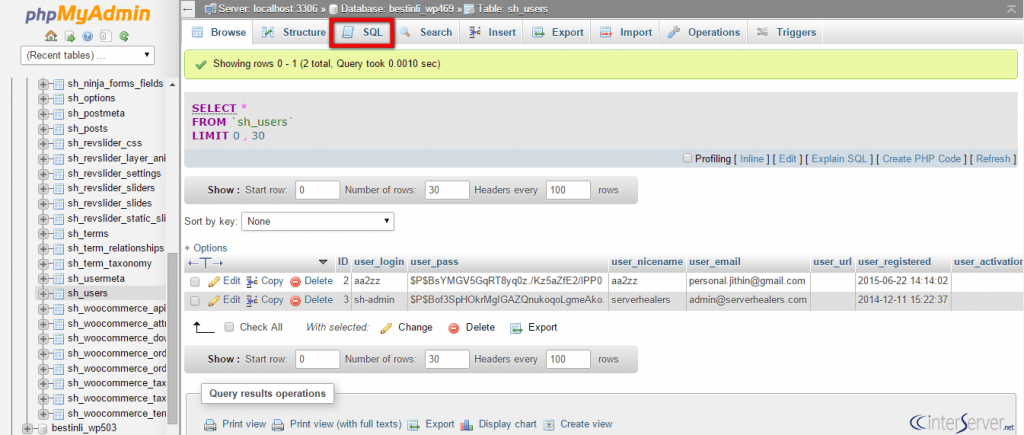
Task: Click the Headers every field below the results table
Action: (x=568, y=359)
